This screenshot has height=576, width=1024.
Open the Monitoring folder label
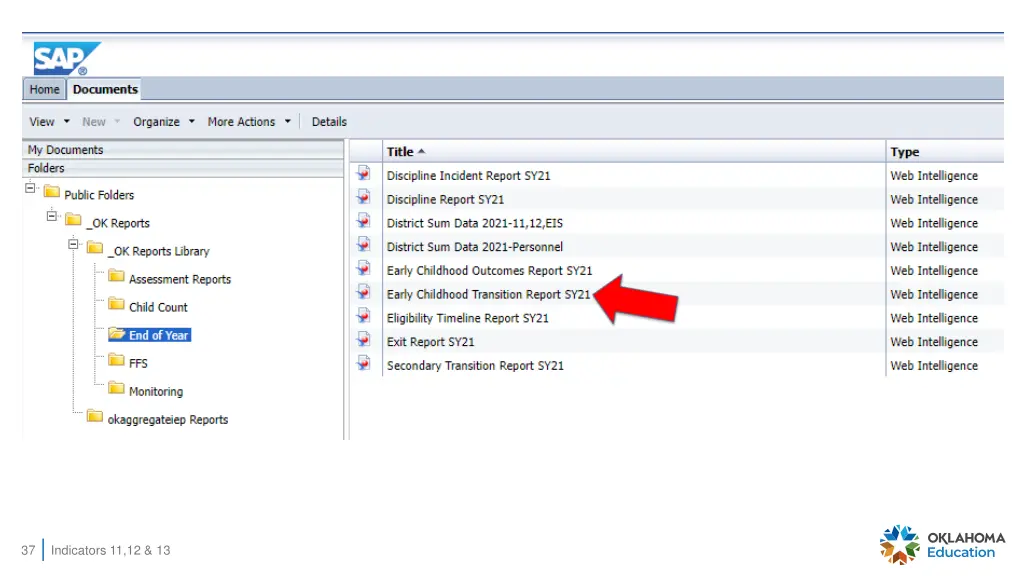pos(156,391)
